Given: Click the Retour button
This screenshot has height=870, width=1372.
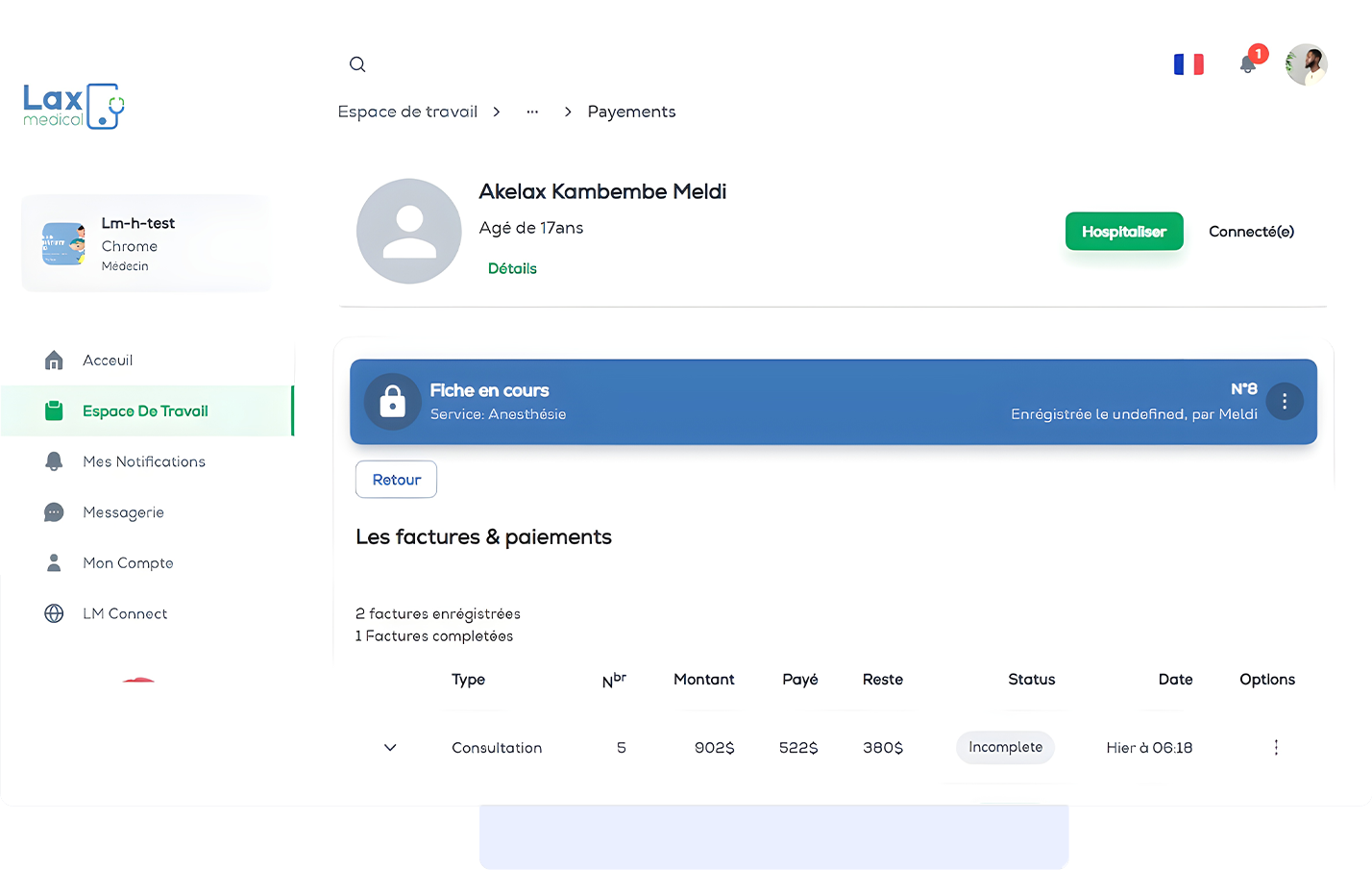Looking at the screenshot, I should tap(396, 480).
